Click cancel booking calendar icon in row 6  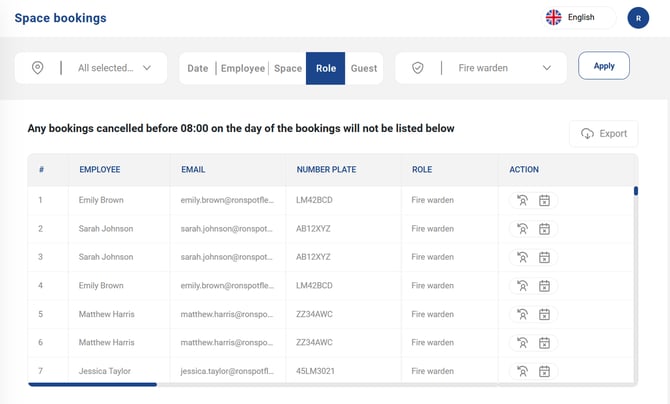click(544, 343)
